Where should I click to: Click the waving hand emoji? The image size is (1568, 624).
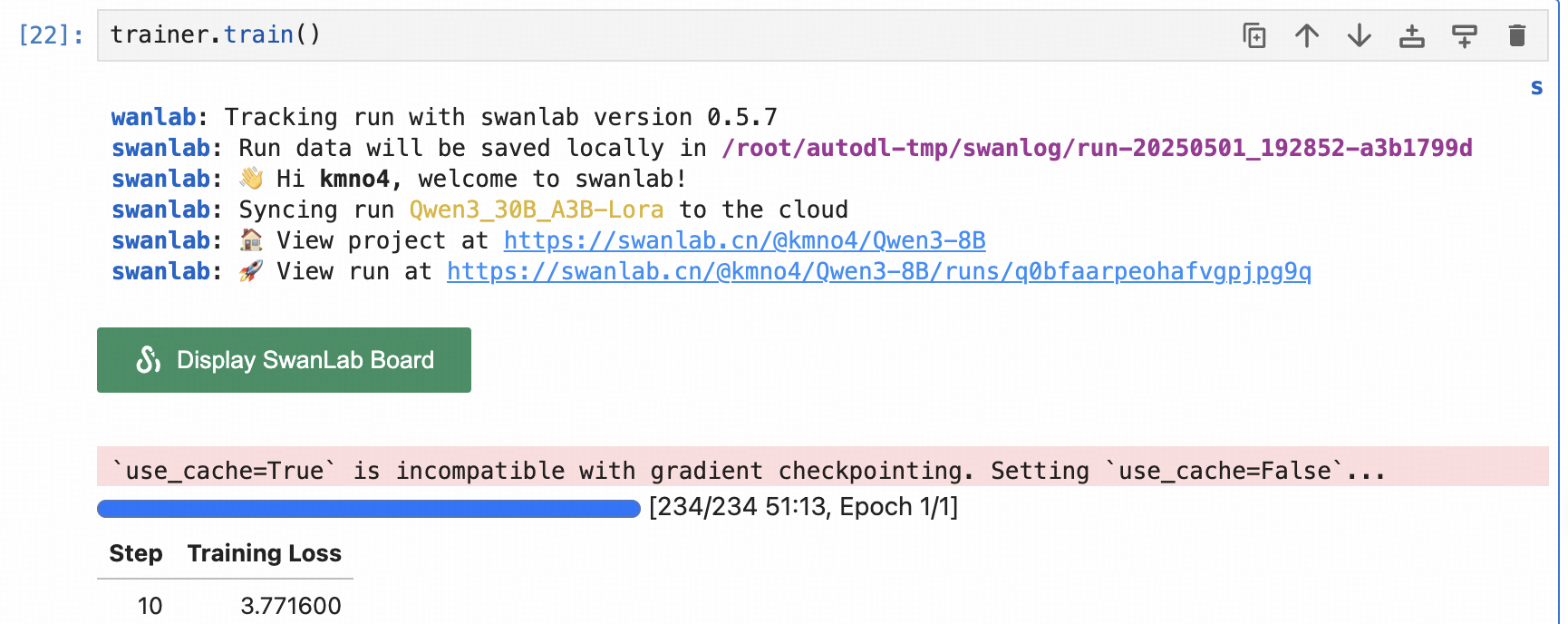[251, 179]
